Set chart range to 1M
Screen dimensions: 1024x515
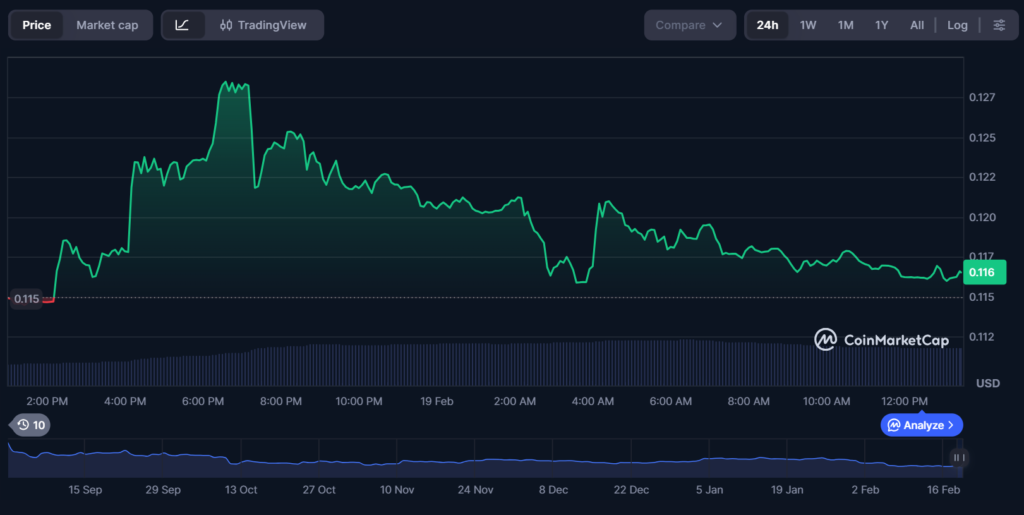click(x=845, y=25)
